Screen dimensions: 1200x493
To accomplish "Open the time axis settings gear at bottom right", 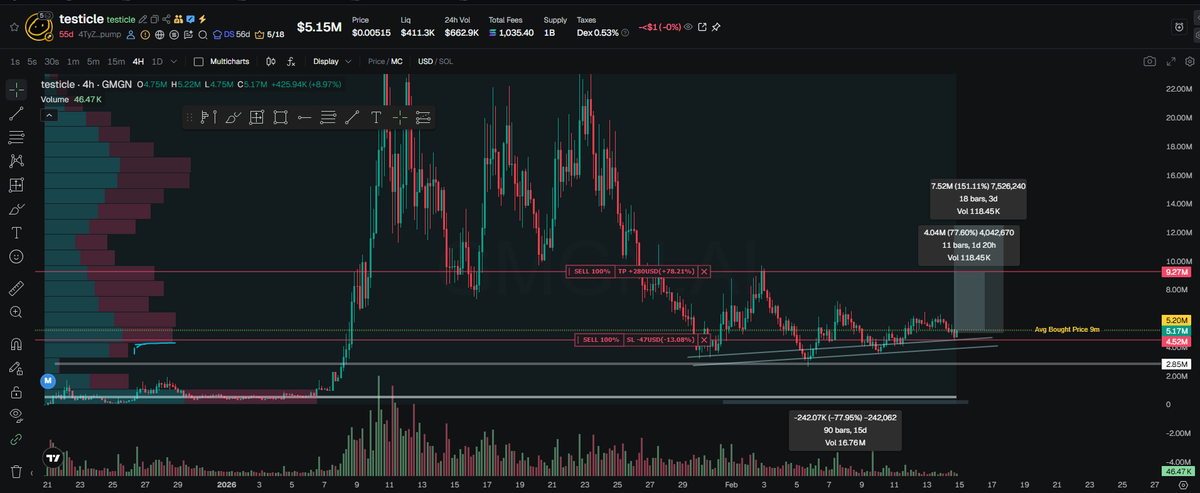I will click(x=1183, y=484).
